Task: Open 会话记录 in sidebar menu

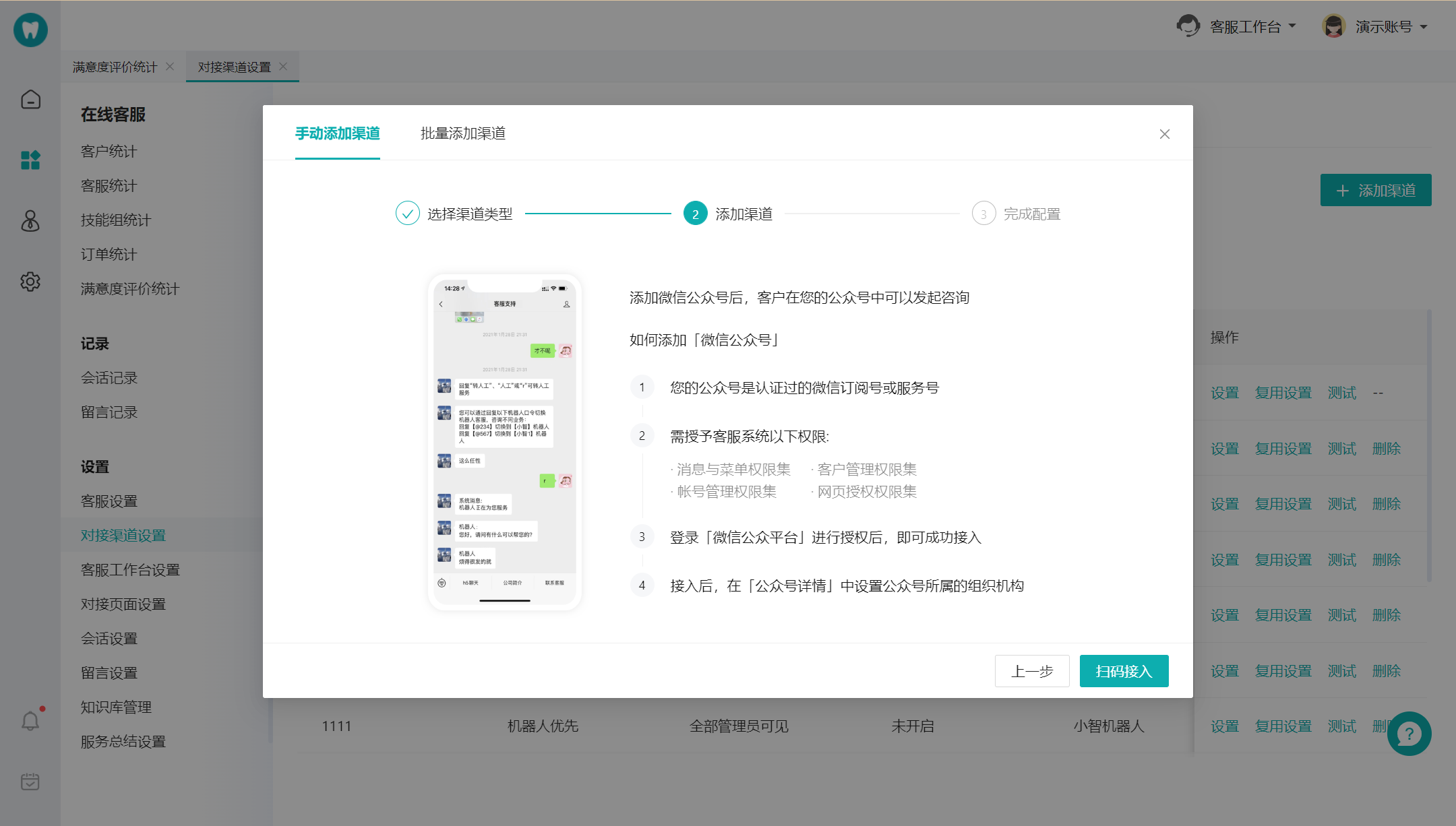Action: [109, 377]
